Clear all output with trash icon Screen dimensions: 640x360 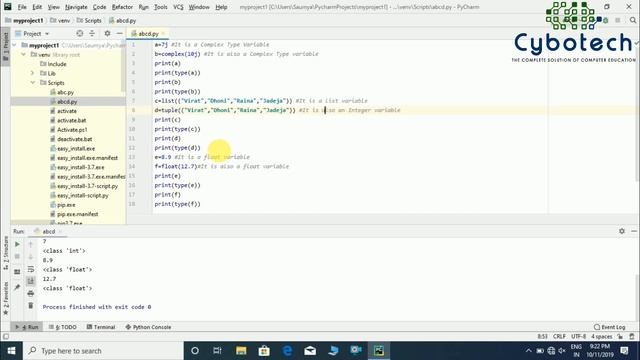[31, 306]
